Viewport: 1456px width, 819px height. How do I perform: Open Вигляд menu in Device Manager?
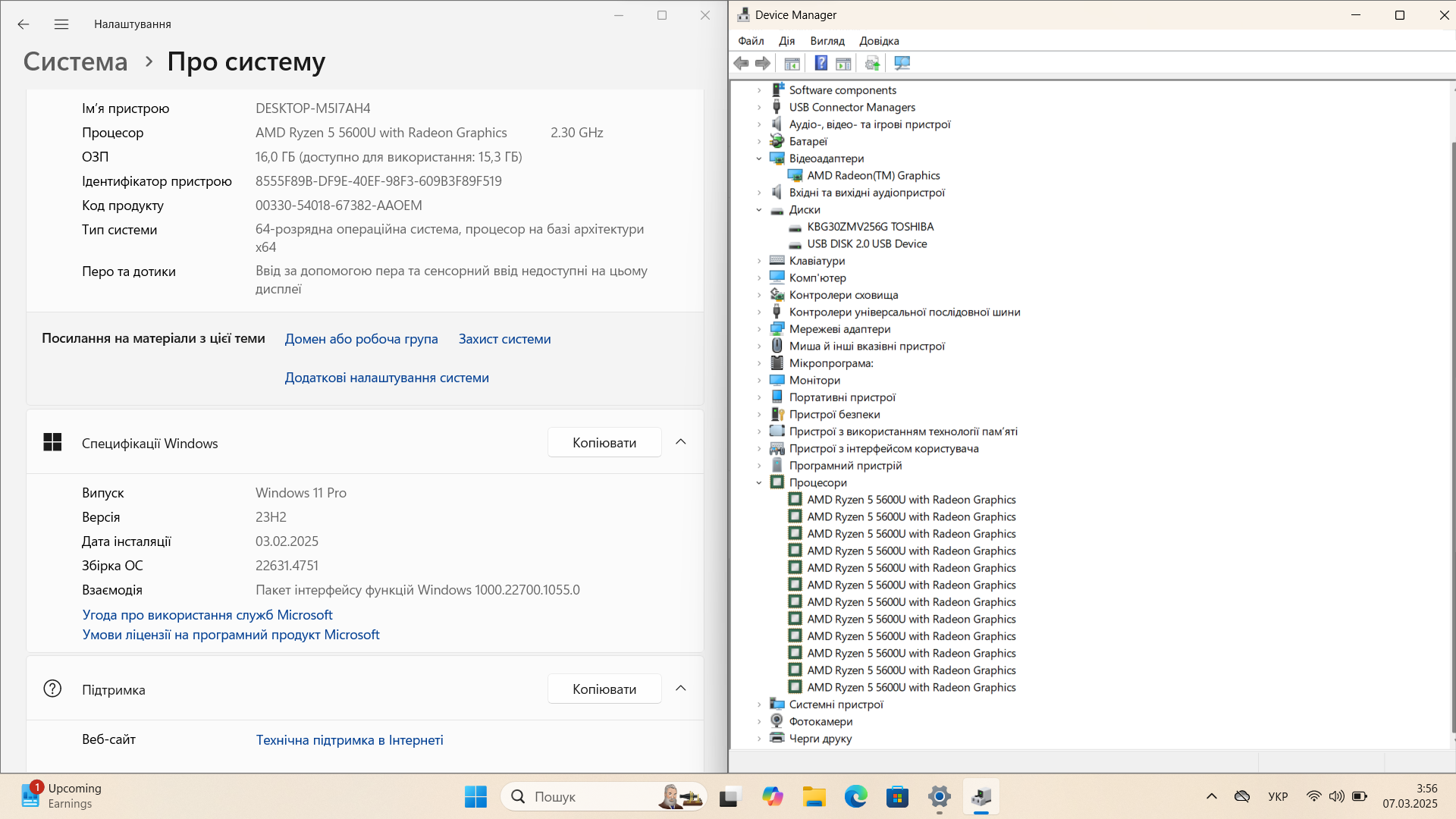(827, 41)
